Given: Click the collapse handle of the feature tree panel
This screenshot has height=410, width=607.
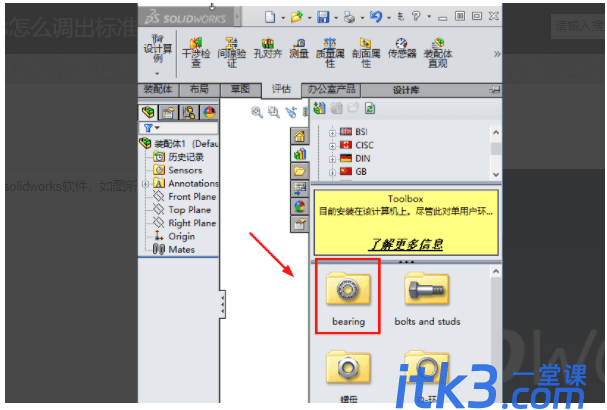Looking at the screenshot, I should 223,304.
